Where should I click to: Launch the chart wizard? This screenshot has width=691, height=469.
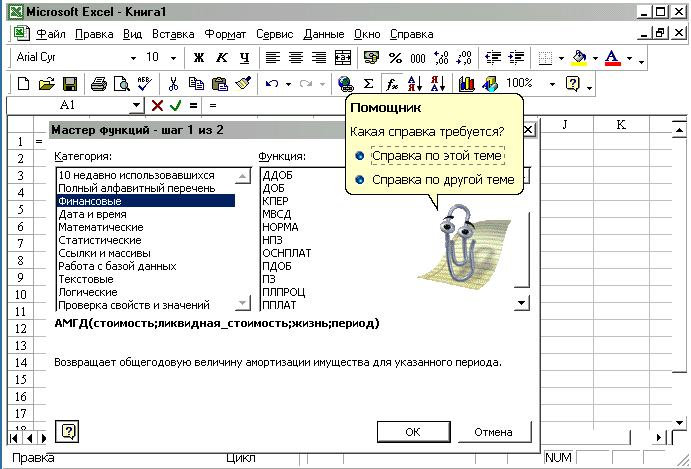(467, 84)
